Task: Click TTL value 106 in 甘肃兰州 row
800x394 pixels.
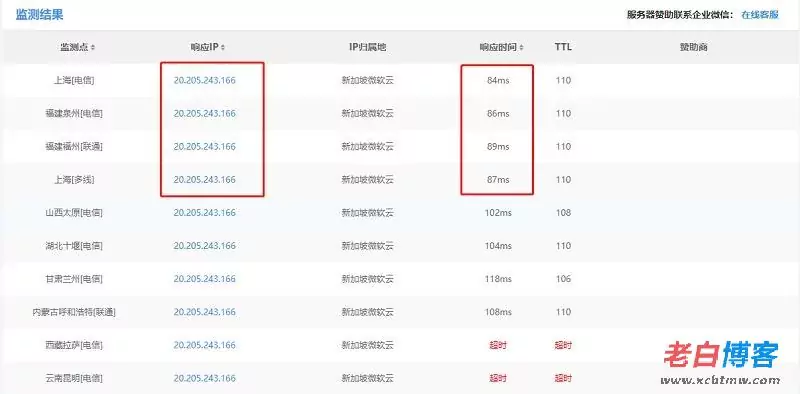Action: click(563, 279)
